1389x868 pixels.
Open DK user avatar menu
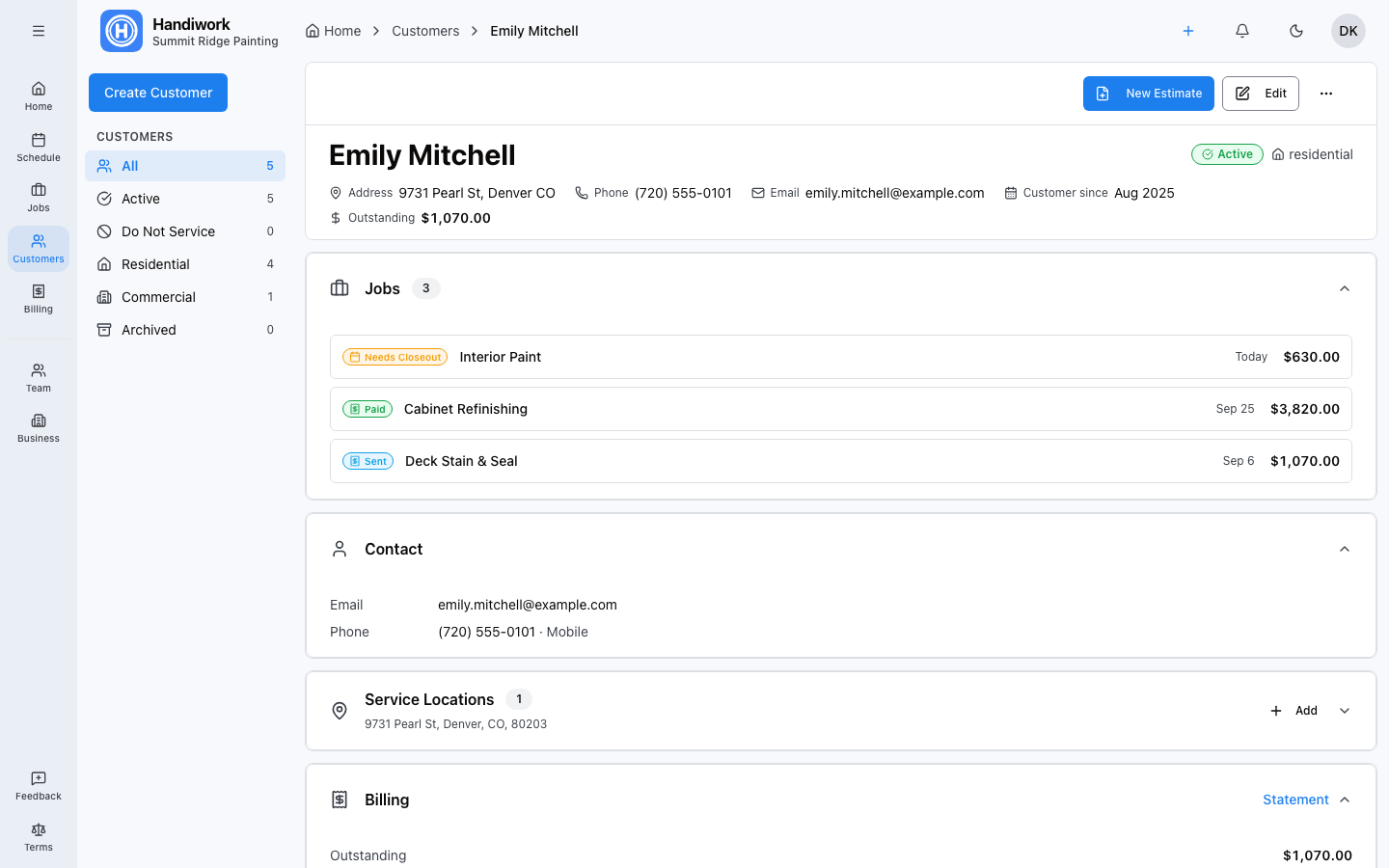click(x=1348, y=31)
